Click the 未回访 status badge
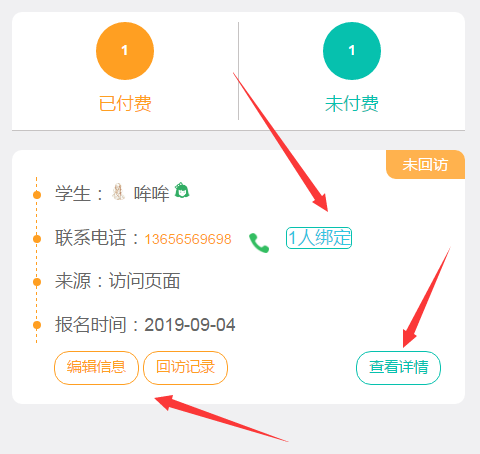 [425, 165]
